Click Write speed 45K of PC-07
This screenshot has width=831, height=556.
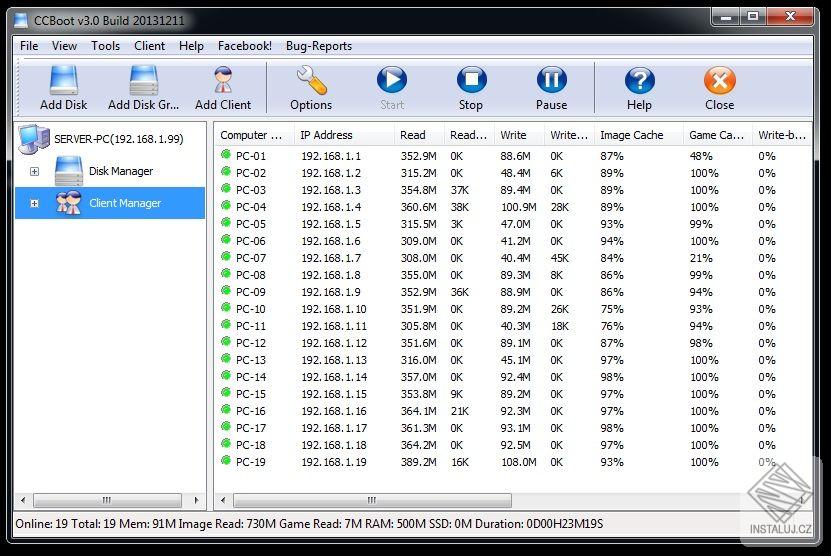[x=560, y=258]
